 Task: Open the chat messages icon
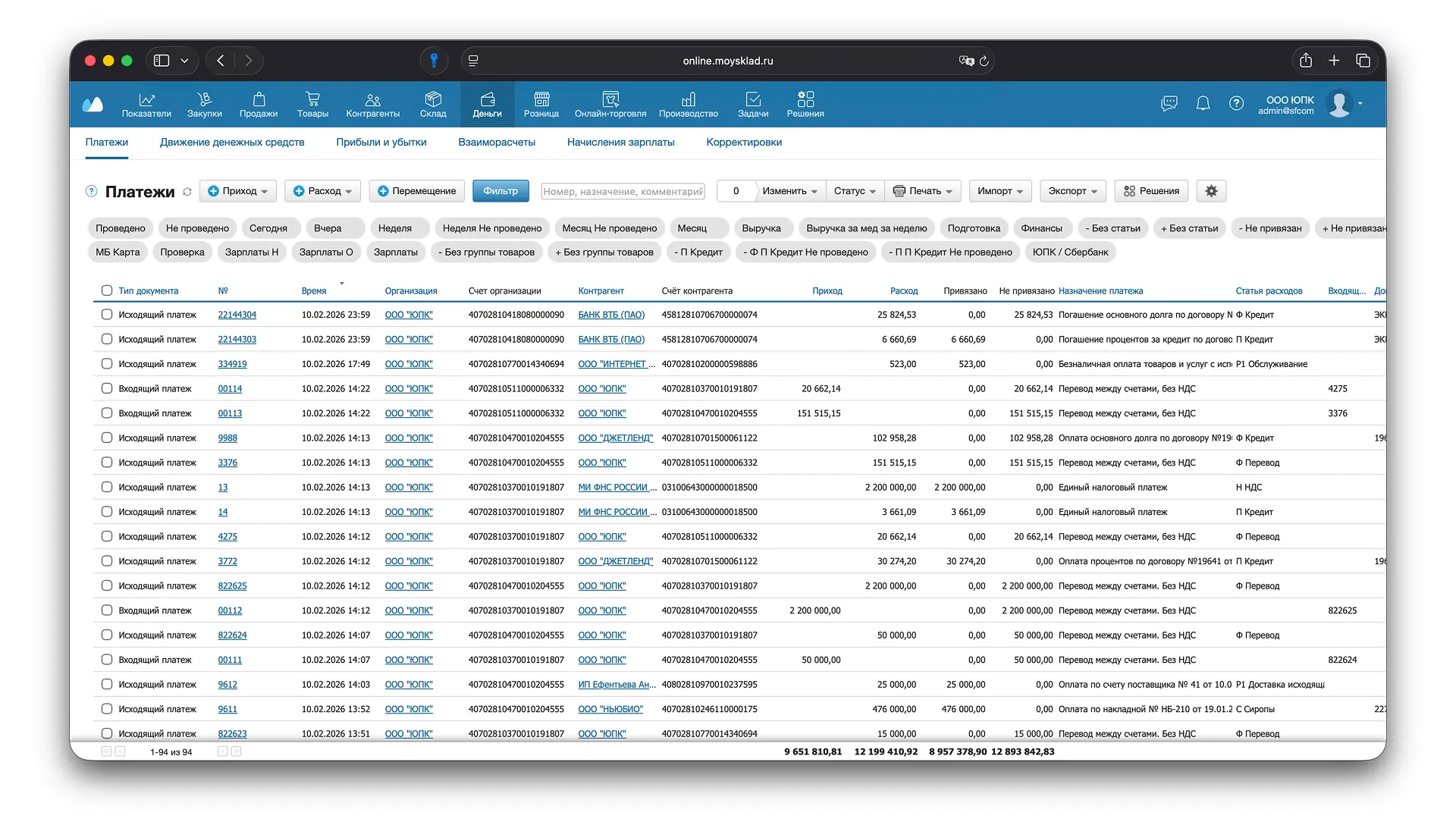coord(1169,103)
